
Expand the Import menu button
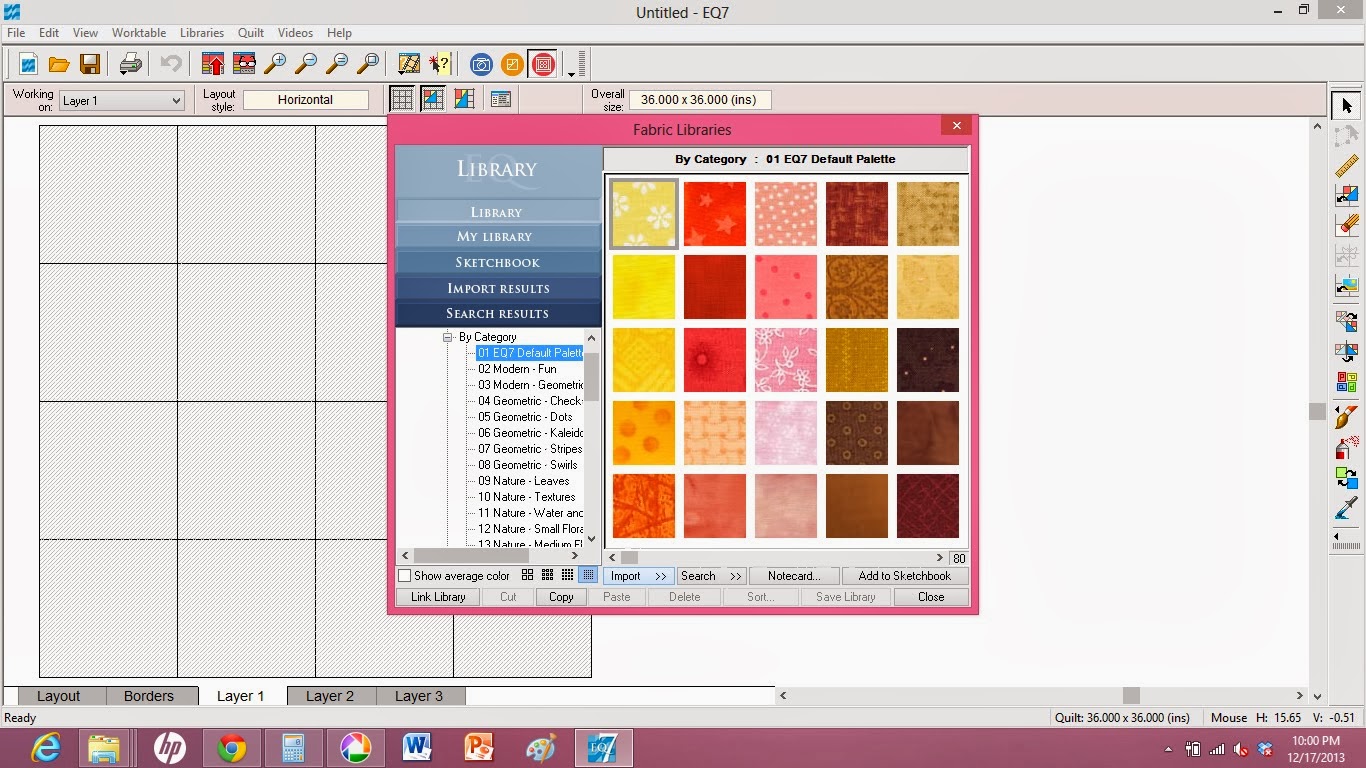pyautogui.click(x=637, y=576)
